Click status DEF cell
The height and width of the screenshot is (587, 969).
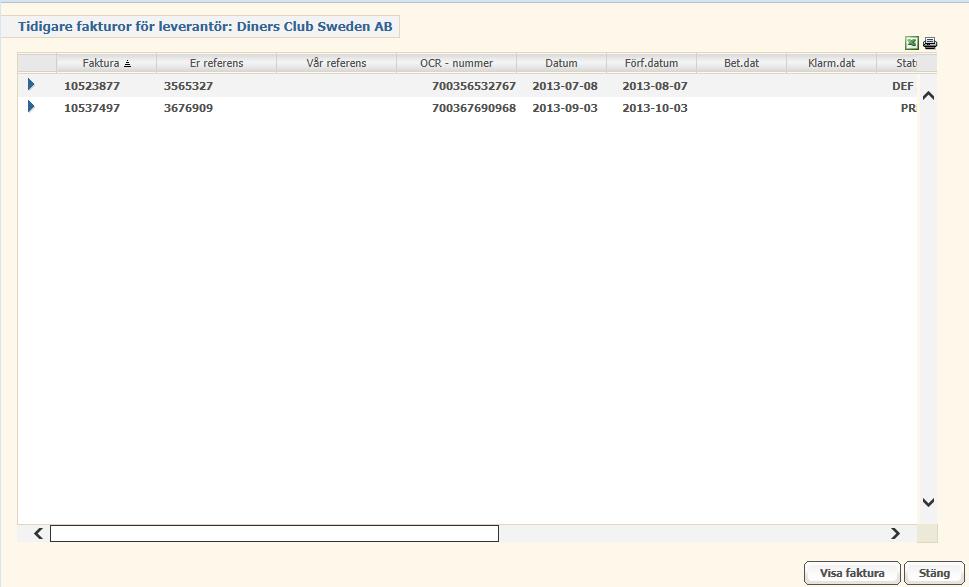[x=903, y=86]
